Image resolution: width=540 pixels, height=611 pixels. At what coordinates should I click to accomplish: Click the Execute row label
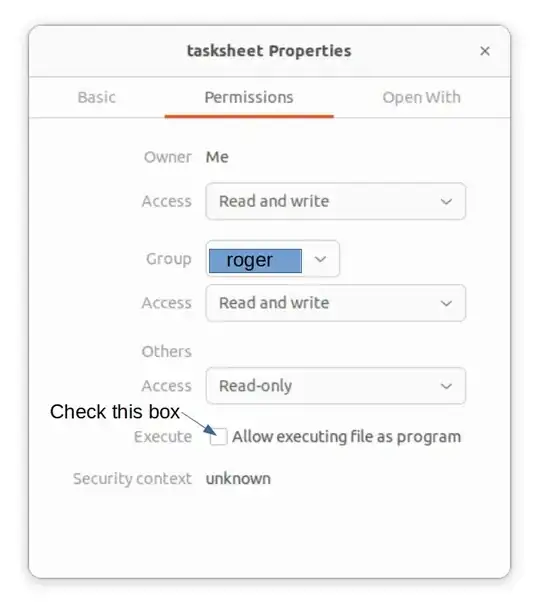click(163, 437)
